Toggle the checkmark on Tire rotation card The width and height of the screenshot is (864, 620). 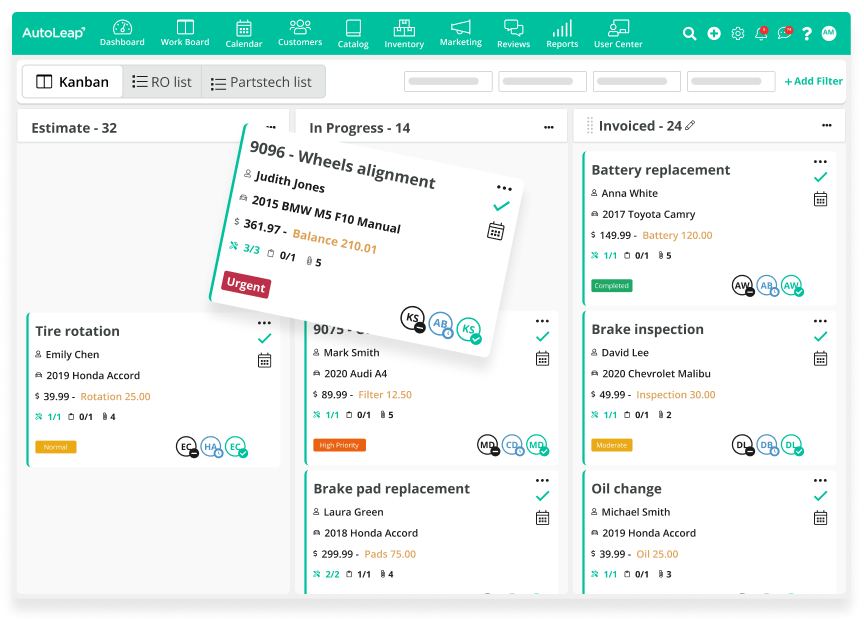pyautogui.click(x=264, y=339)
